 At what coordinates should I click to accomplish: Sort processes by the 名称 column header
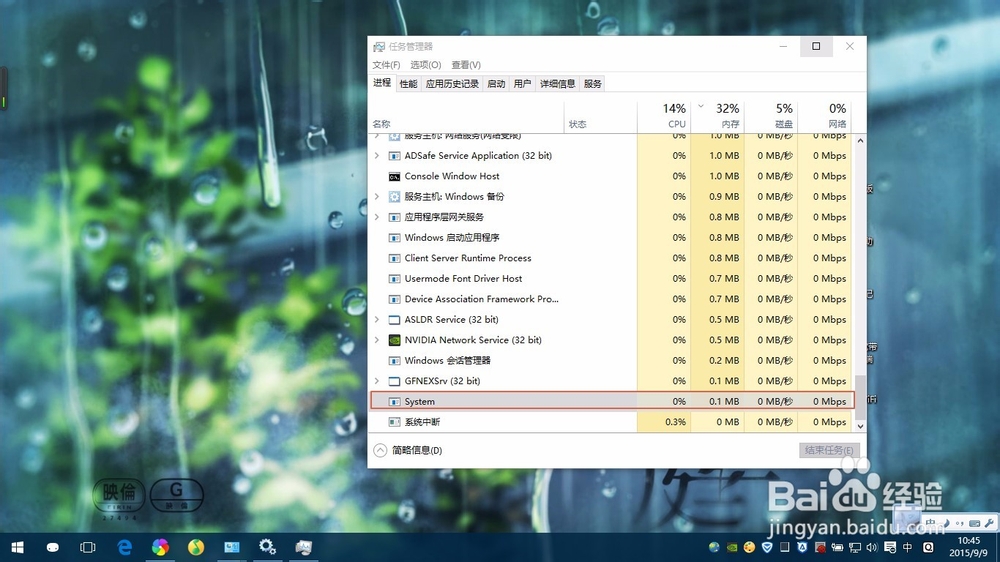pos(467,116)
